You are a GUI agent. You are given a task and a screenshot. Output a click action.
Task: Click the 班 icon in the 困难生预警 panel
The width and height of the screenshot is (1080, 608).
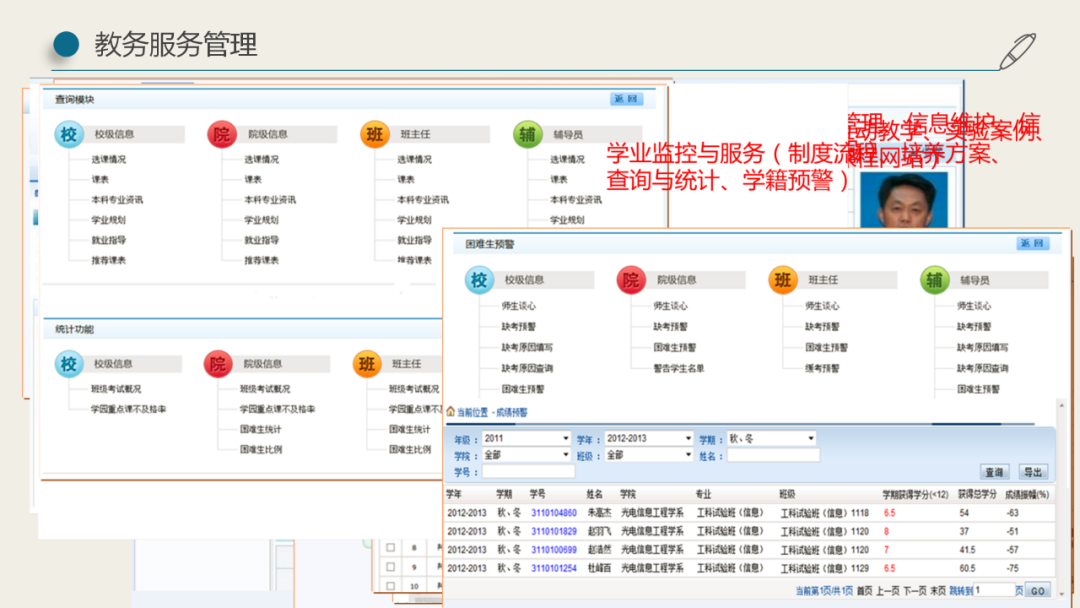782,280
